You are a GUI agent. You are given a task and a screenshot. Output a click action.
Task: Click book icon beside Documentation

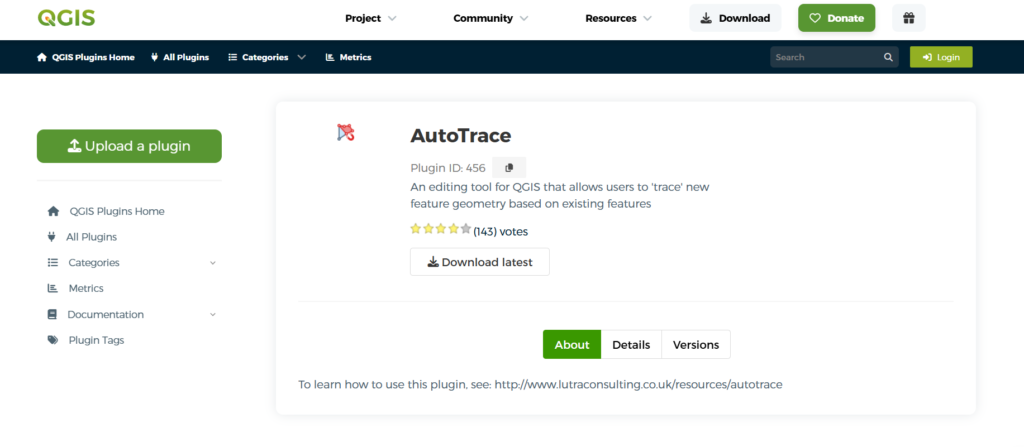pos(52,314)
